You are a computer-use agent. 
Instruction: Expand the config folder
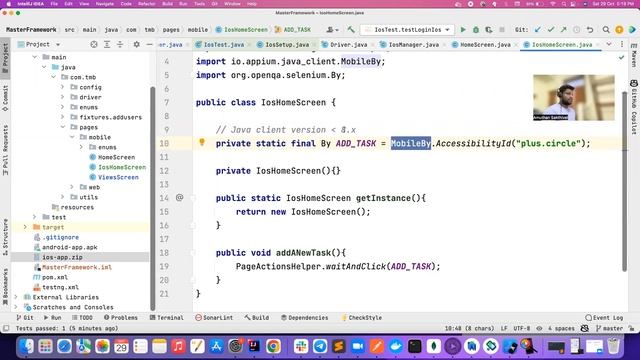pyautogui.click(x=63, y=87)
